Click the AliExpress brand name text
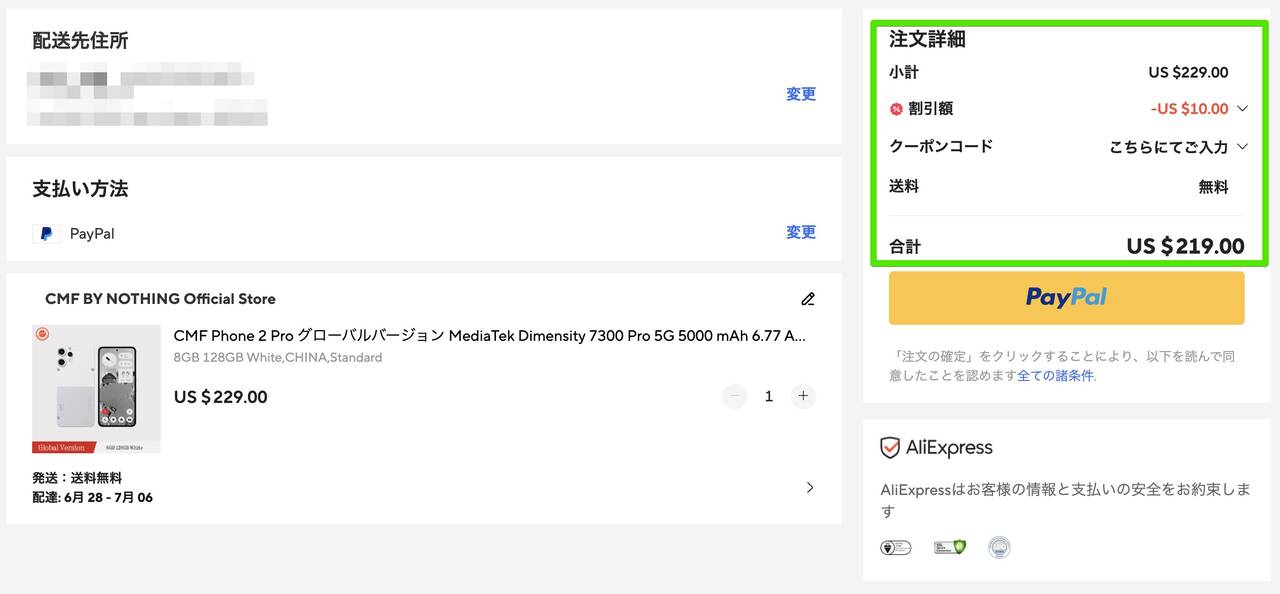 pyautogui.click(x=949, y=448)
